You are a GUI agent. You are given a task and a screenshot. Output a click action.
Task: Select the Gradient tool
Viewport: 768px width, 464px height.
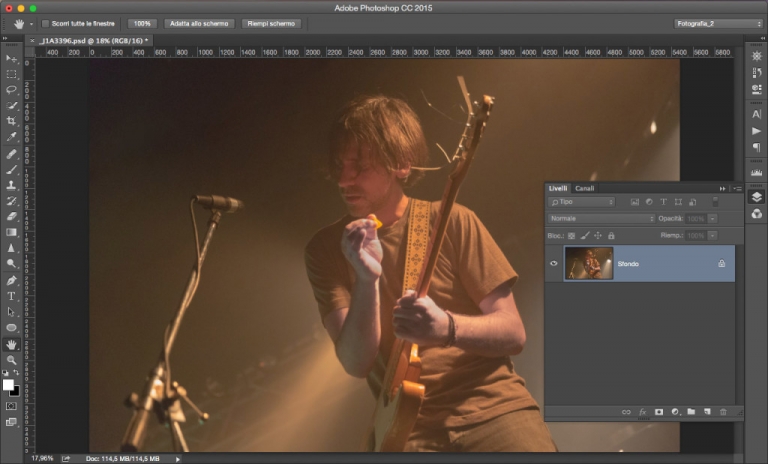point(11,232)
